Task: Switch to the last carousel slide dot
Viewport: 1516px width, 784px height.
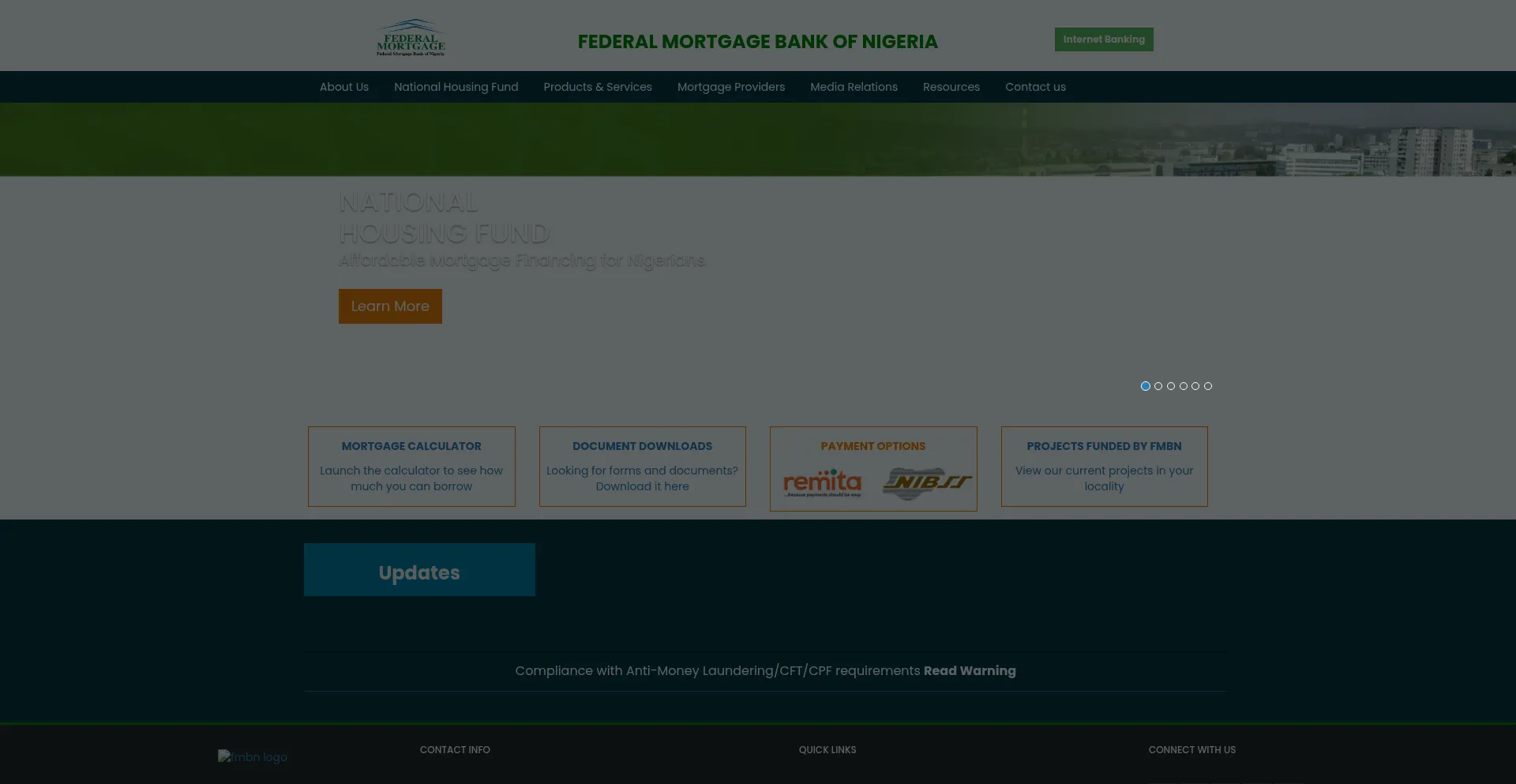Action: click(x=1208, y=386)
